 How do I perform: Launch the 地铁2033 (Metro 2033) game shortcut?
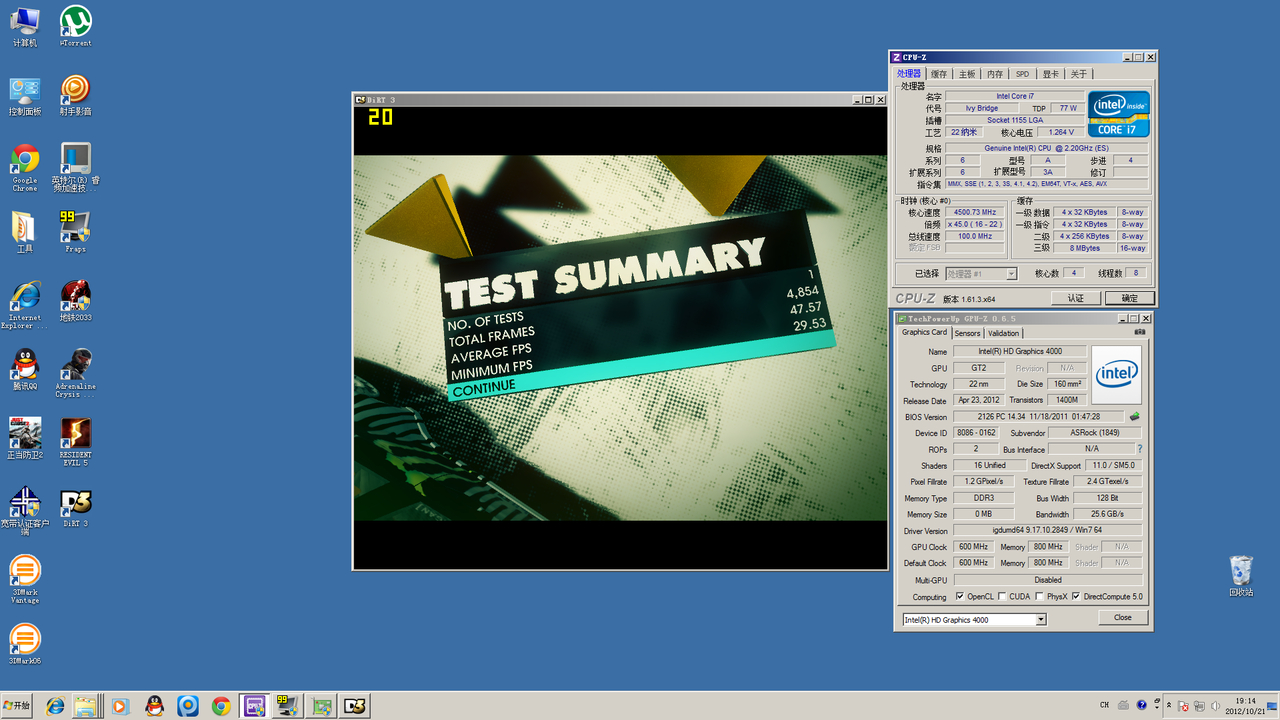pos(75,300)
